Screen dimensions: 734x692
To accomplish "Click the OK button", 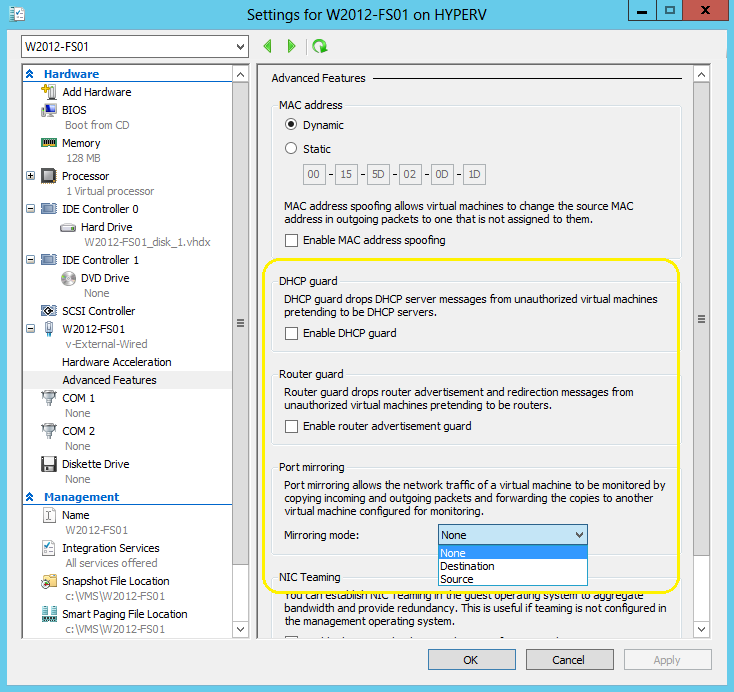I will (x=471, y=660).
